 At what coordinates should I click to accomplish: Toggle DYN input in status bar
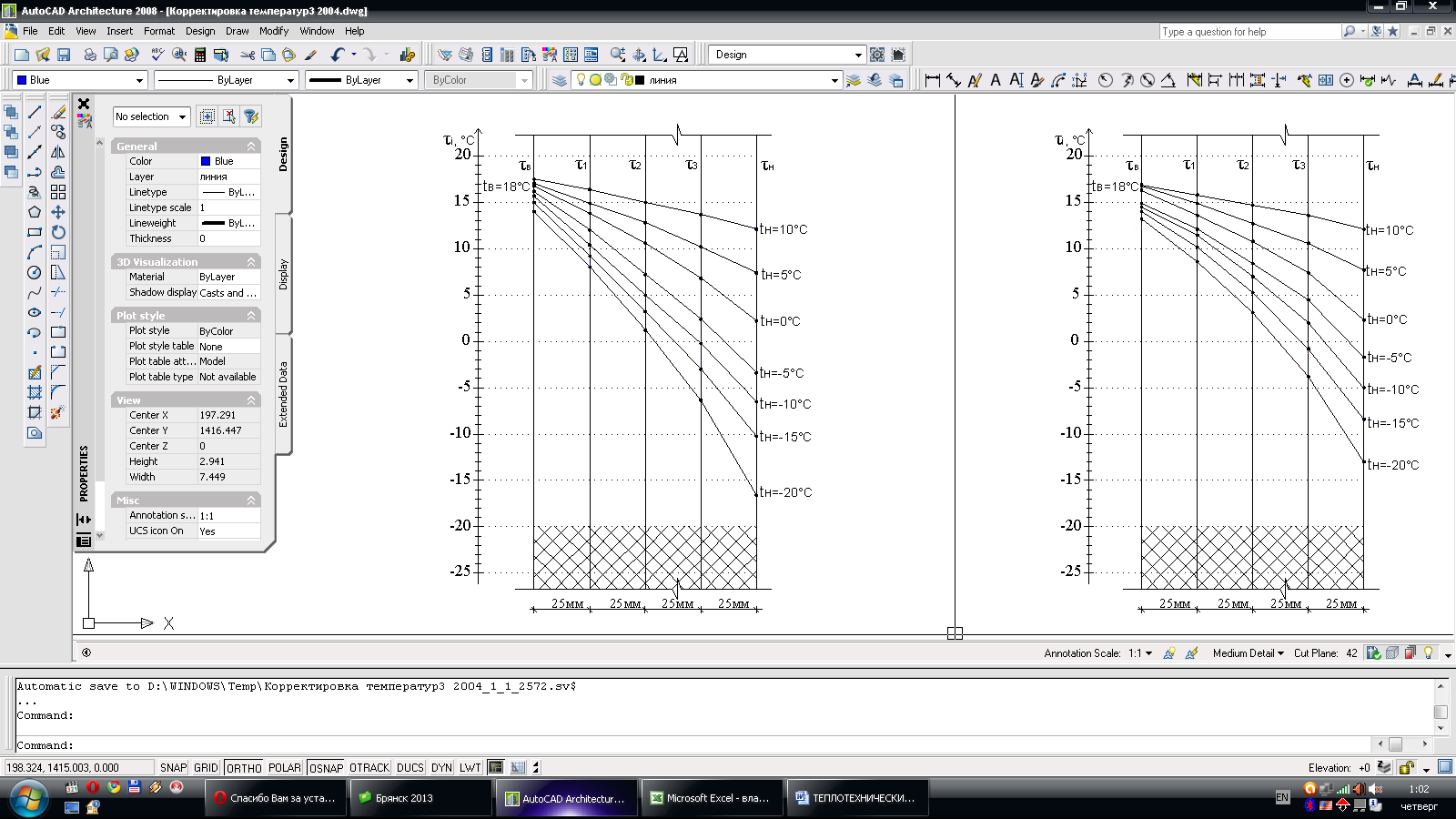441,768
